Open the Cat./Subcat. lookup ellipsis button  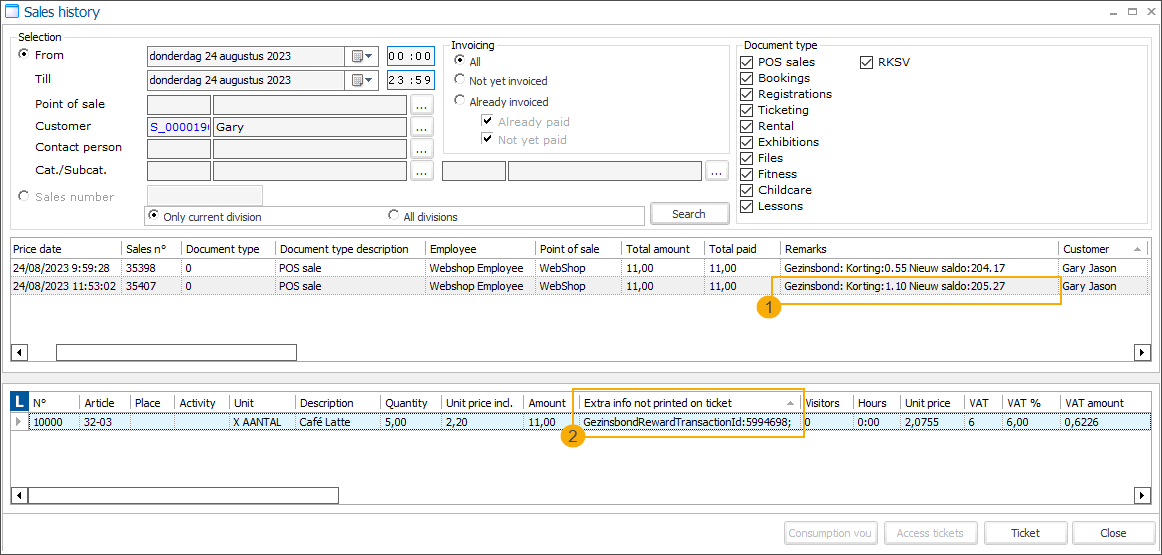tap(422, 171)
